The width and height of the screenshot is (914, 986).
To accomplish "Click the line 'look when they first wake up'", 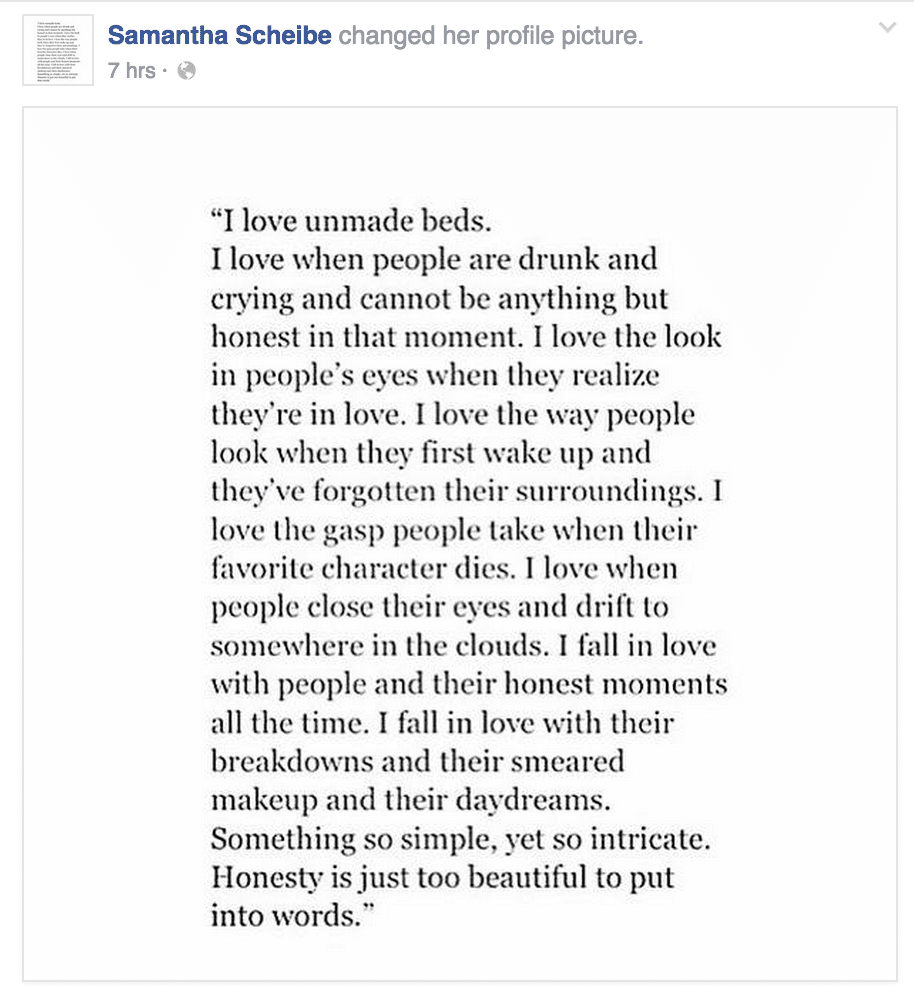I will click(x=431, y=453).
